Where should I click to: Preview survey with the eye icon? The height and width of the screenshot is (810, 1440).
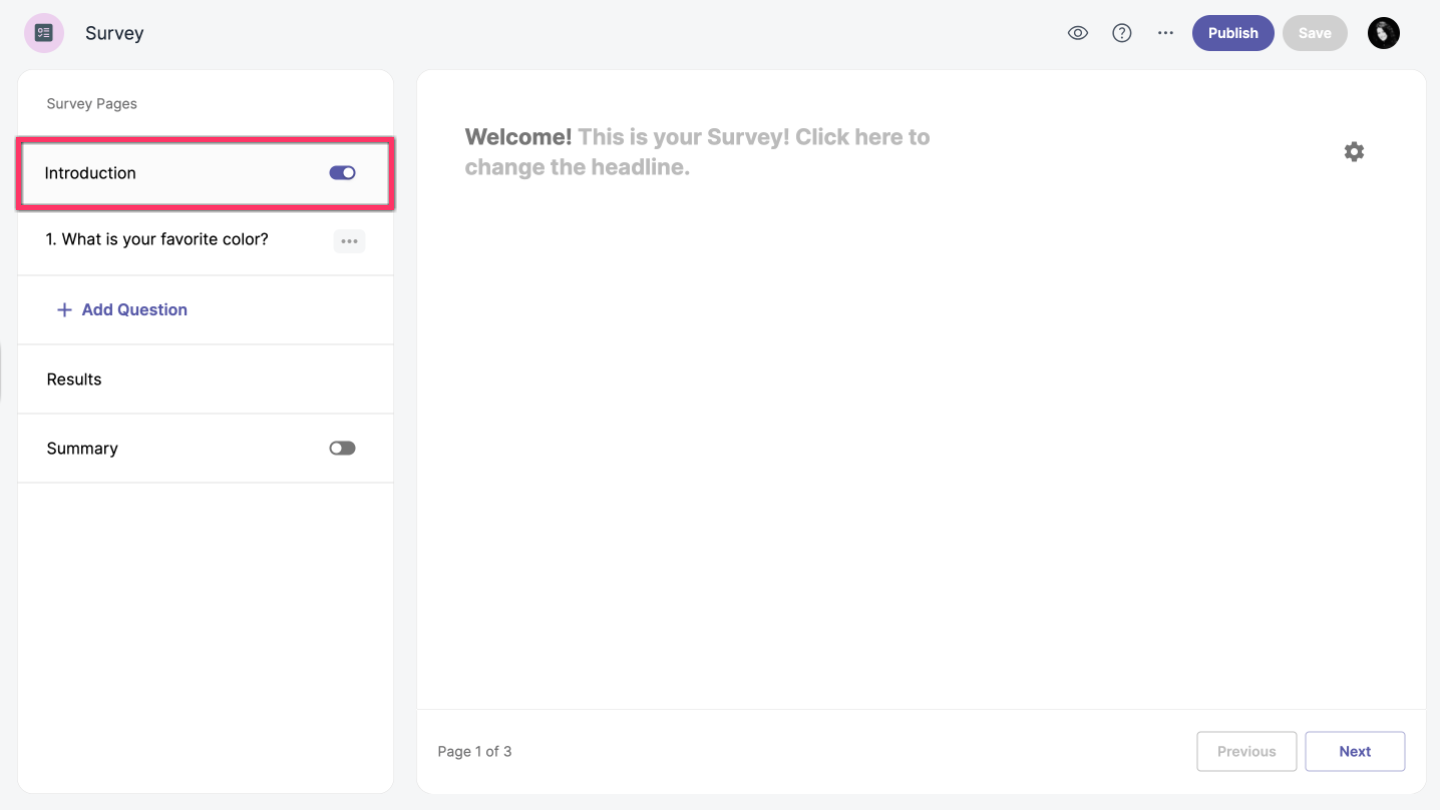coord(1077,33)
